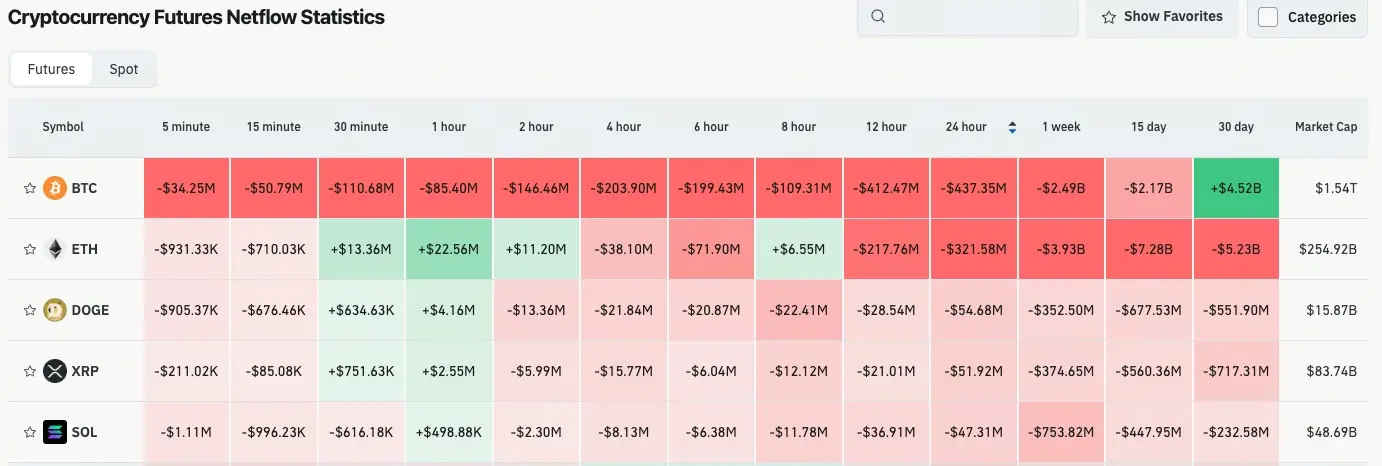1382x466 pixels.
Task: Sort by the 1 hour column
Action: coord(449,127)
